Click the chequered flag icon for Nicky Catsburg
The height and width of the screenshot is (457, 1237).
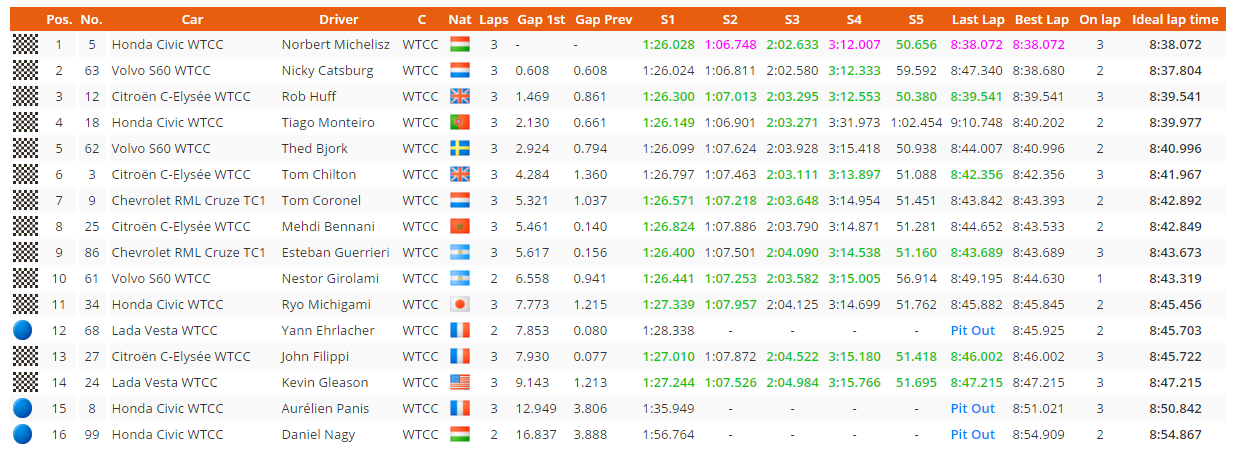click(x=25, y=70)
